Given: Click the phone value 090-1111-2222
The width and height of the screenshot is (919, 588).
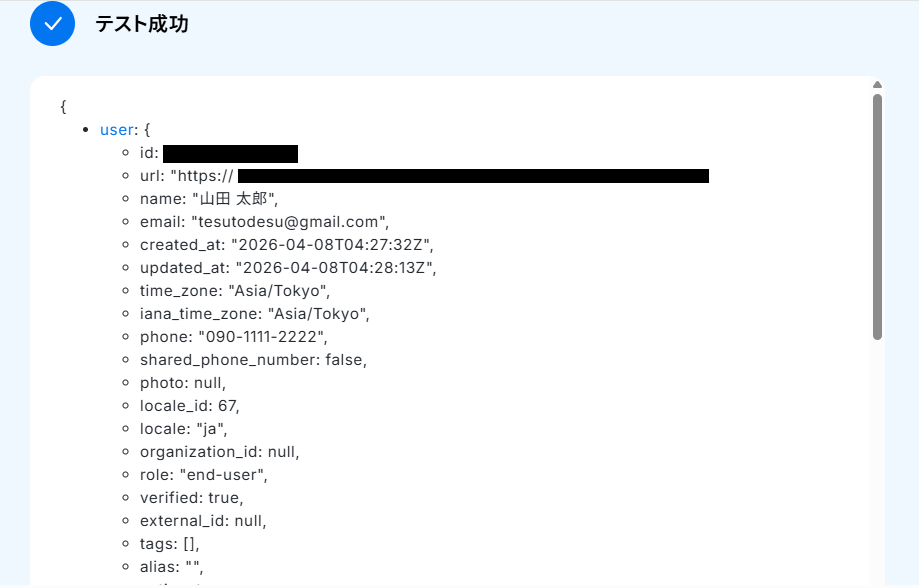Looking at the screenshot, I should 261,337.
